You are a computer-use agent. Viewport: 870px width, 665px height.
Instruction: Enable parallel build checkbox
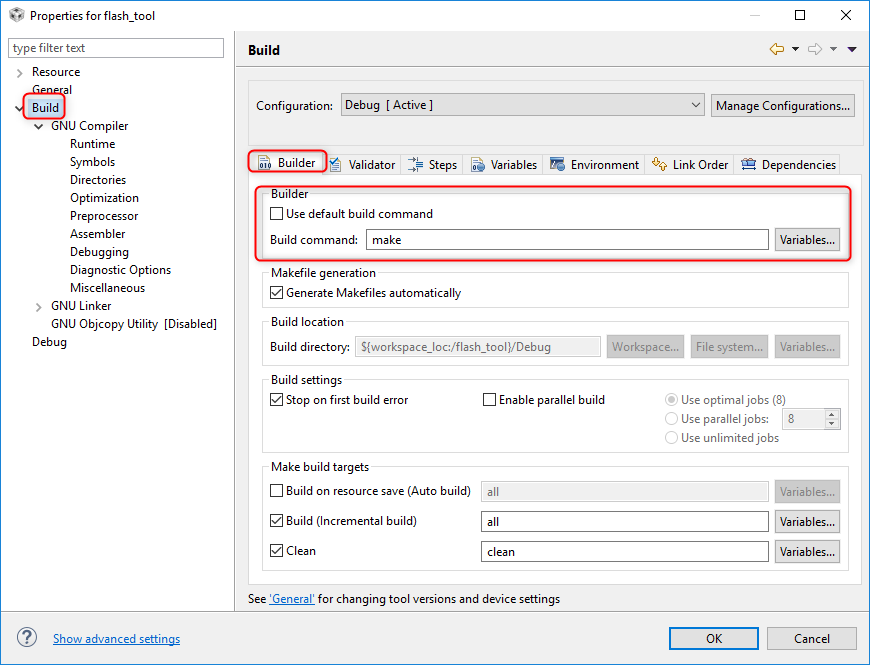coord(490,400)
